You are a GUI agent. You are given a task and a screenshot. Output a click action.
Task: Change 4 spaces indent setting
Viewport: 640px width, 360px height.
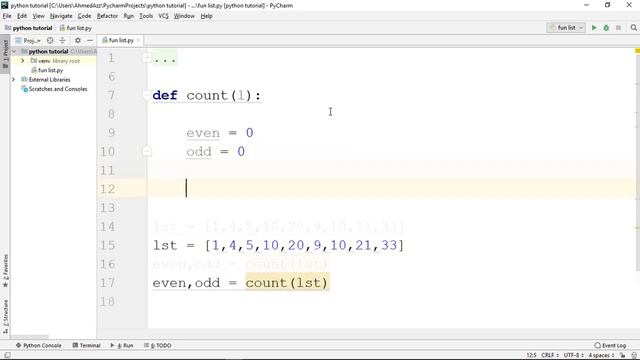point(601,356)
